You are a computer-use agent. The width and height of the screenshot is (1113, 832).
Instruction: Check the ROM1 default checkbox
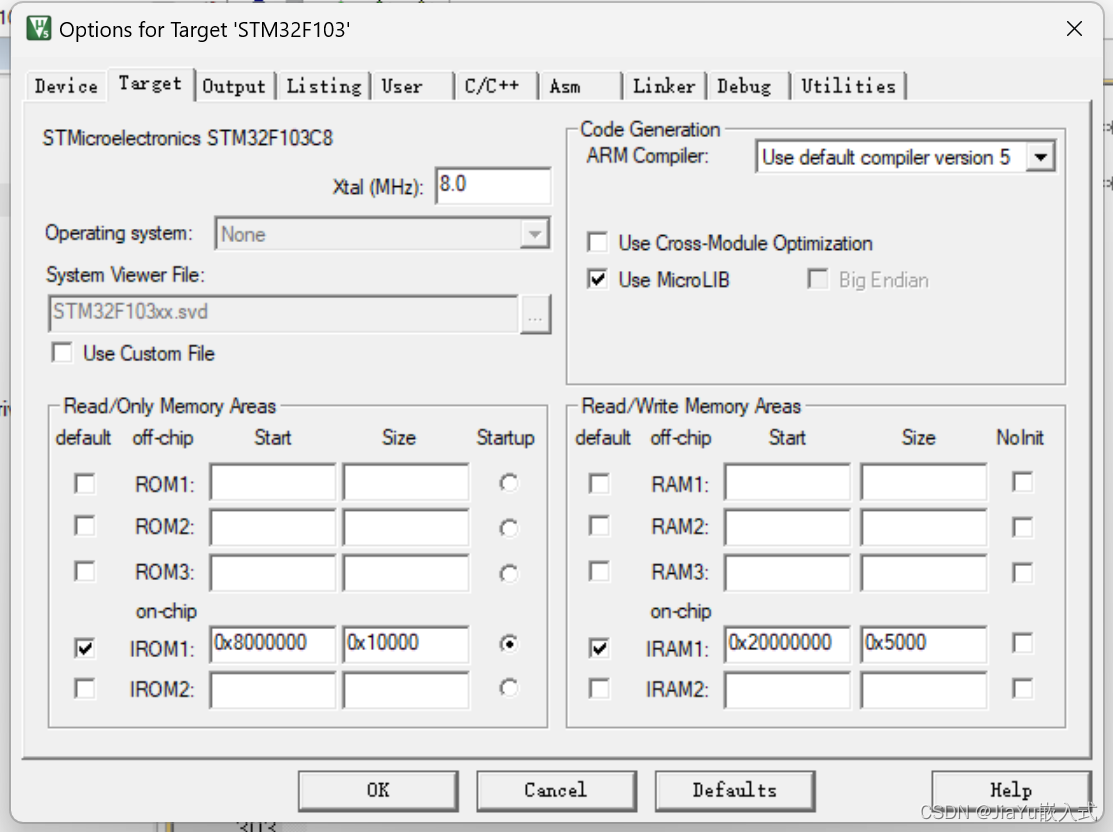tap(84, 484)
